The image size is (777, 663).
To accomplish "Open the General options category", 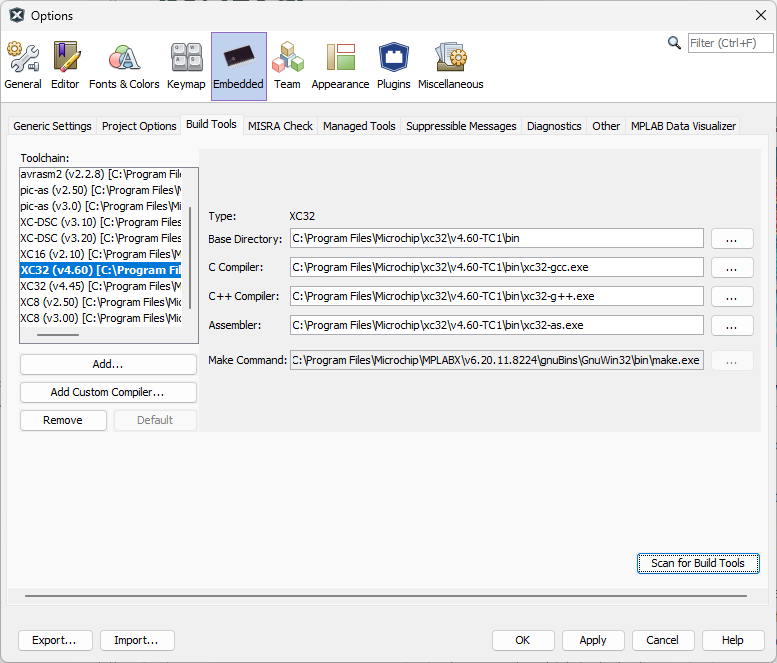I will 23,66.
